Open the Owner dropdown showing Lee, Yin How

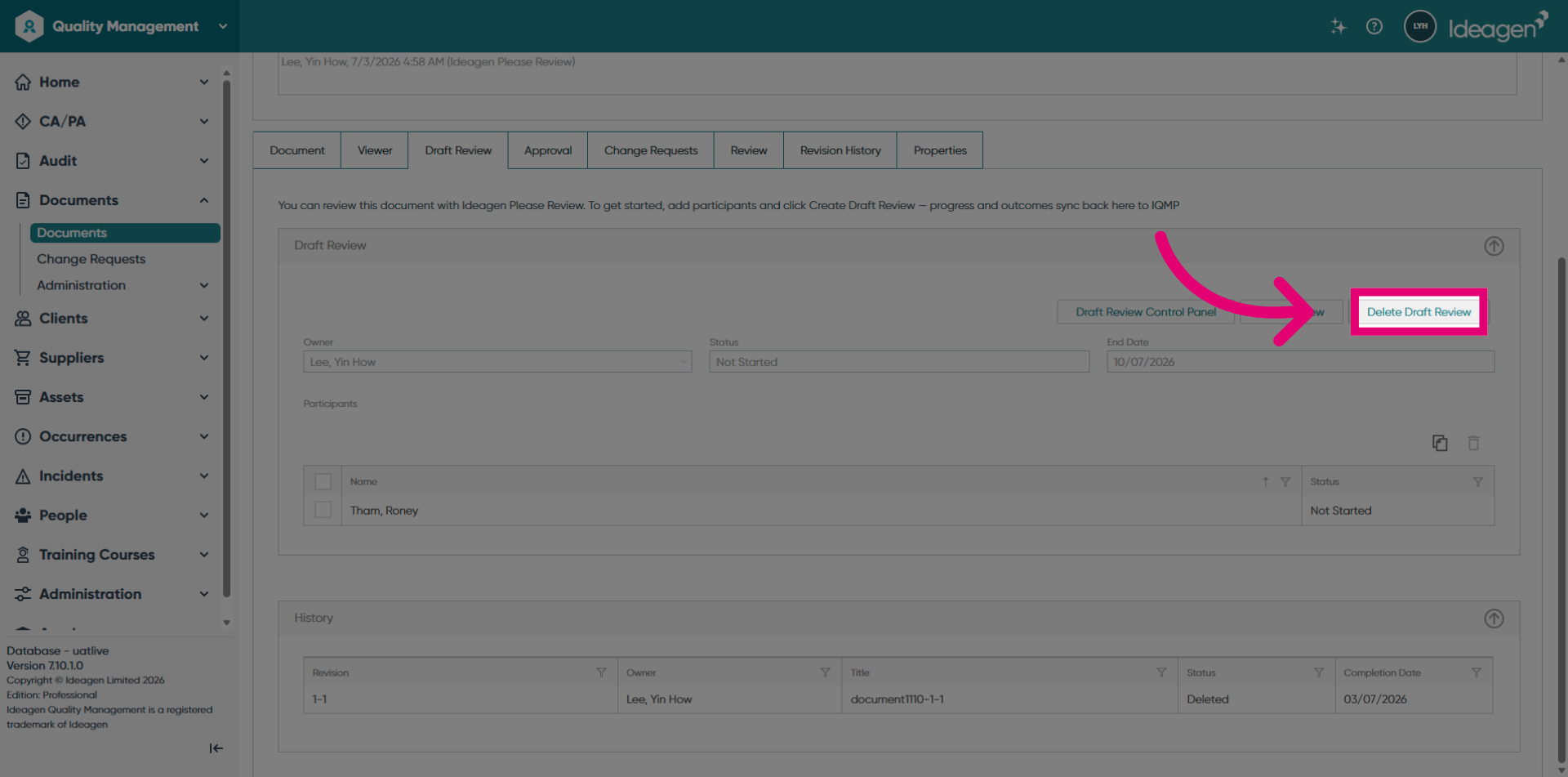[x=497, y=362]
